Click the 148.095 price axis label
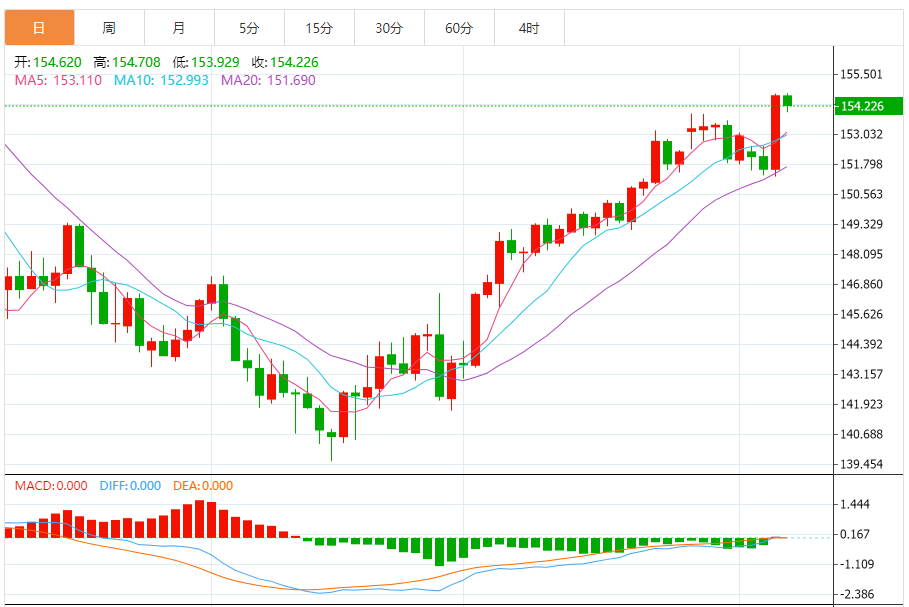This screenshot has width=909, height=607. coord(861,255)
